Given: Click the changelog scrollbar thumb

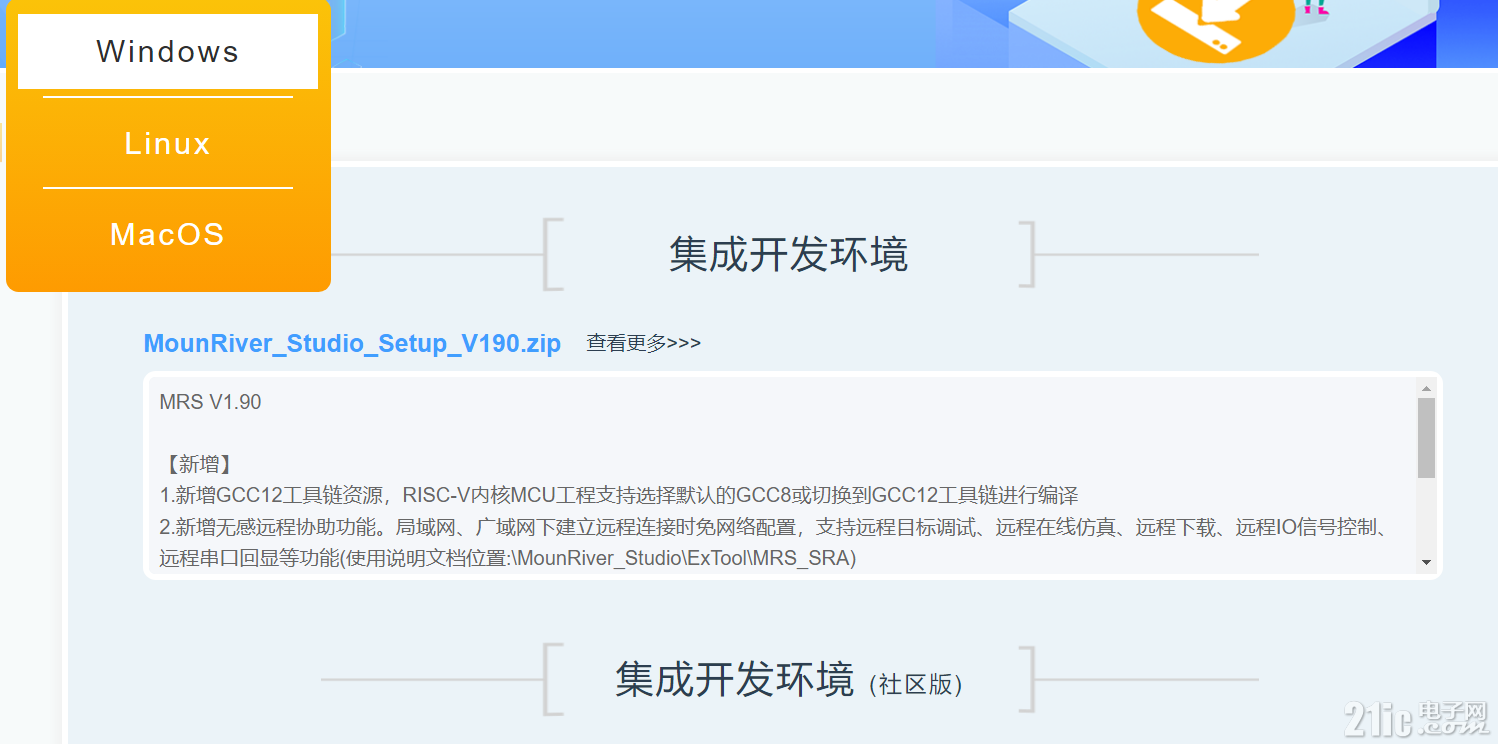Looking at the screenshot, I should (1426, 437).
